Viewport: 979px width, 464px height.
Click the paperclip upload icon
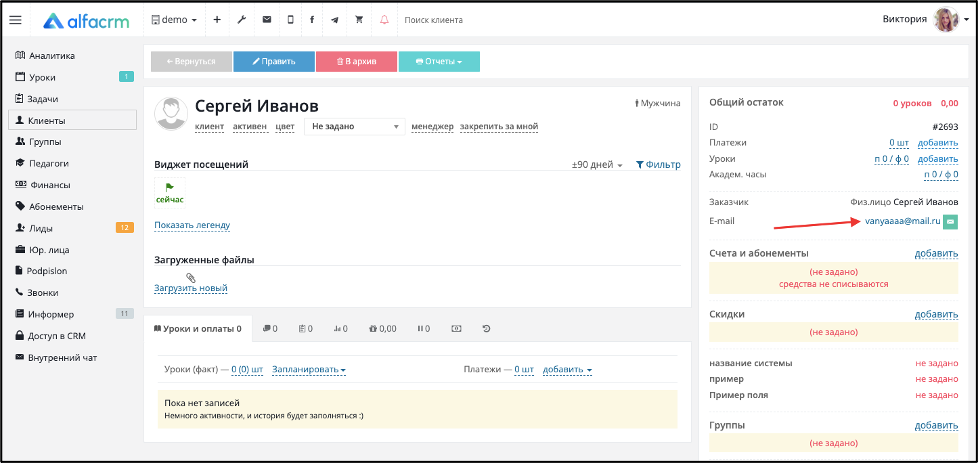191,277
